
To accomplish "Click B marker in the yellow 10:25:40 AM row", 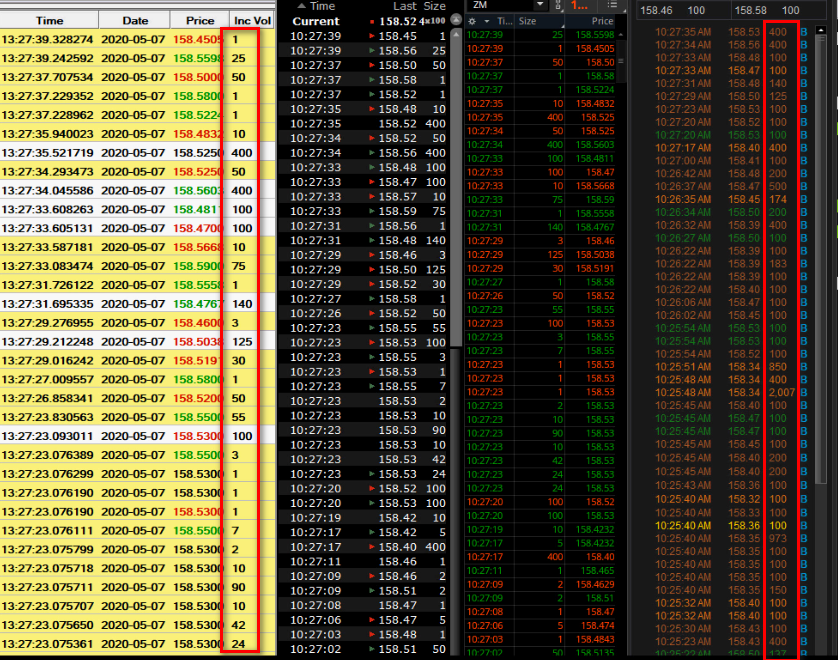I will (804, 525).
